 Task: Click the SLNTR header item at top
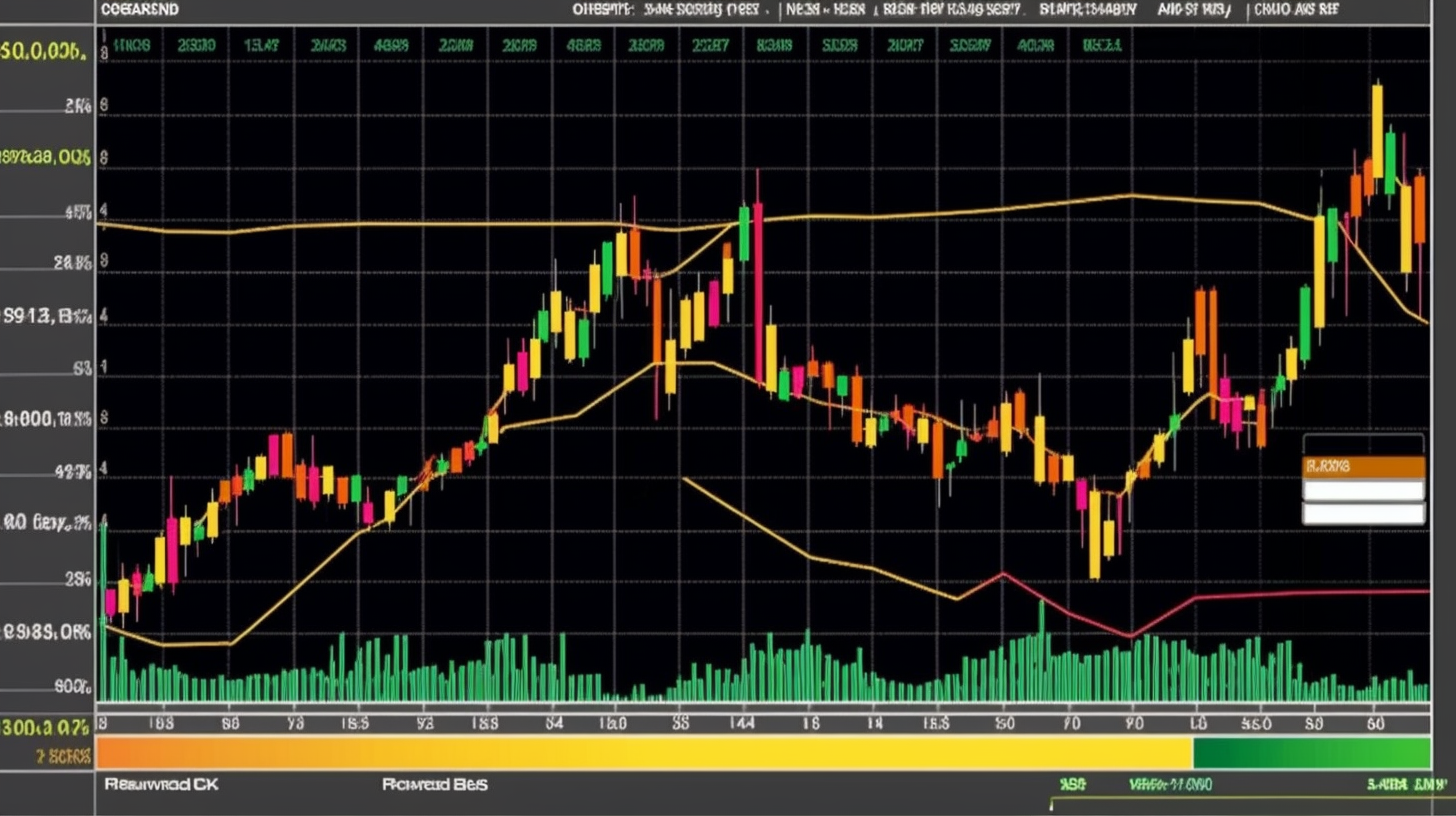coord(1087,10)
